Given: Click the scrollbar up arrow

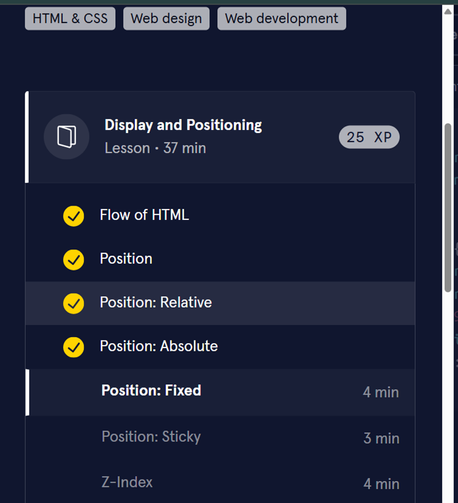Looking at the screenshot, I should pos(448,12).
